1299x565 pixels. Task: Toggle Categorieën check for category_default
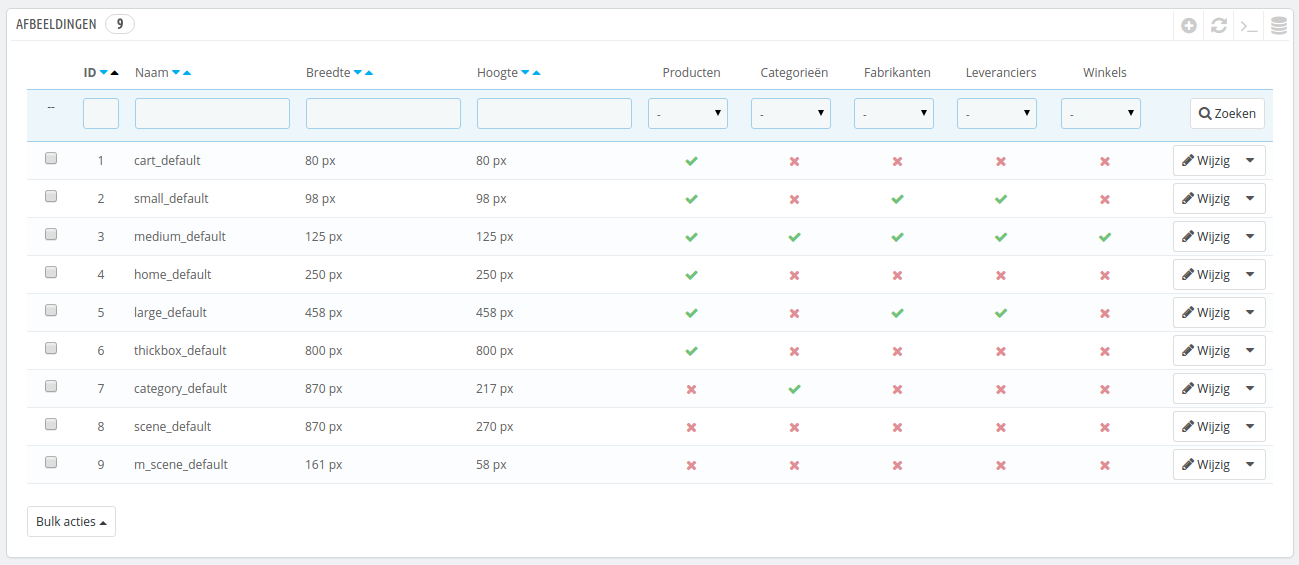point(794,389)
